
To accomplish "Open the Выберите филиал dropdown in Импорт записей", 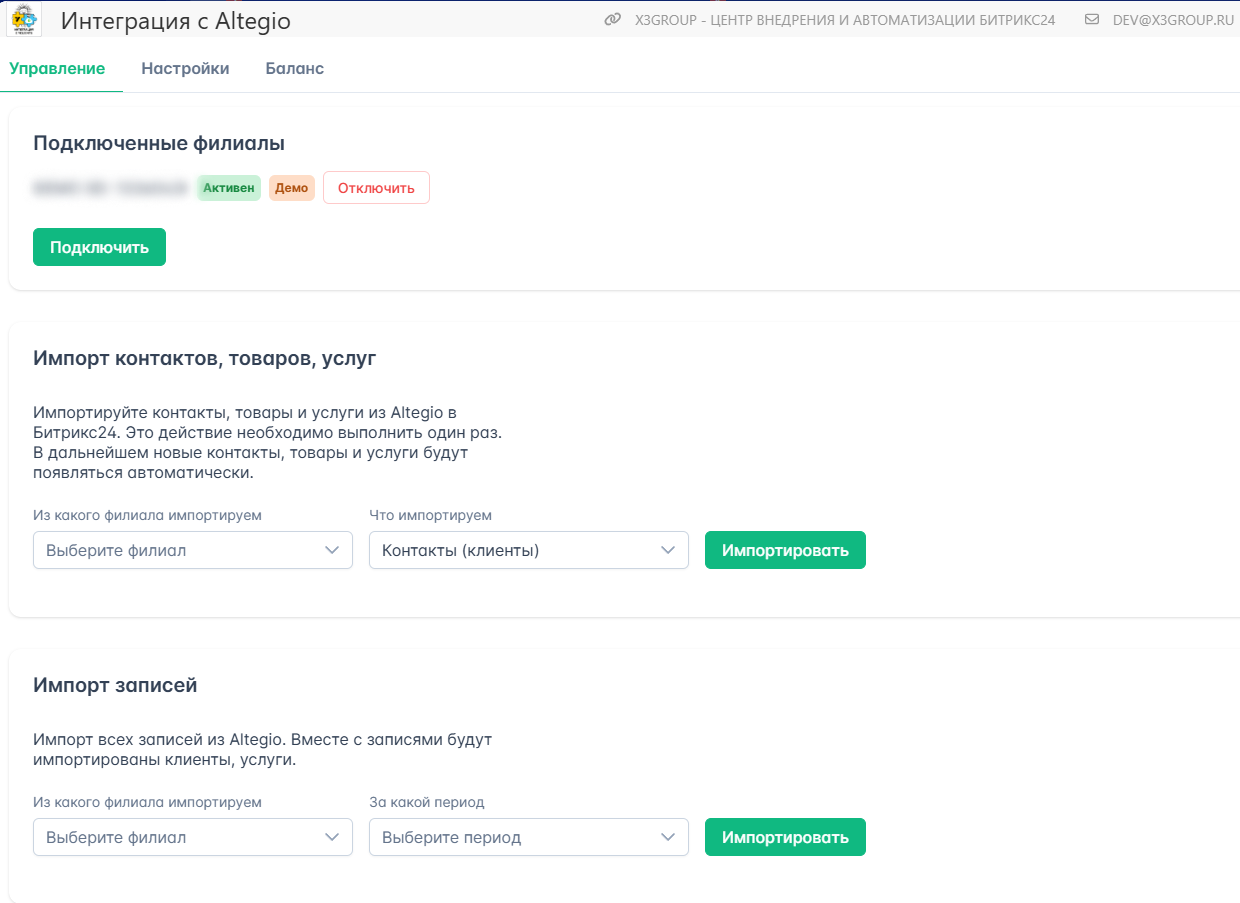I will 193,837.
